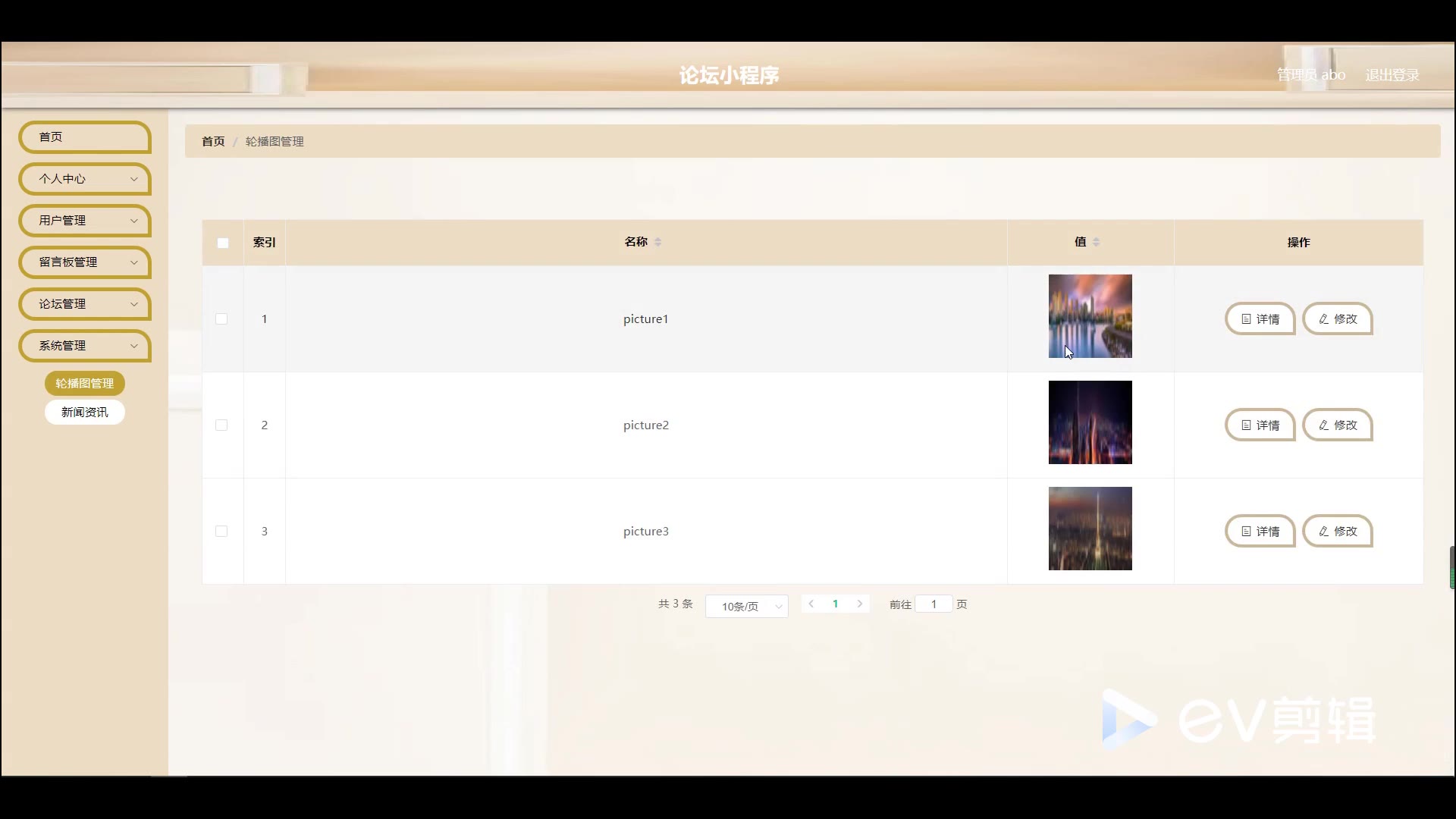Screen dimensions: 1456x819
Task: Select the checkbox for row picture3
Action: [221, 532]
